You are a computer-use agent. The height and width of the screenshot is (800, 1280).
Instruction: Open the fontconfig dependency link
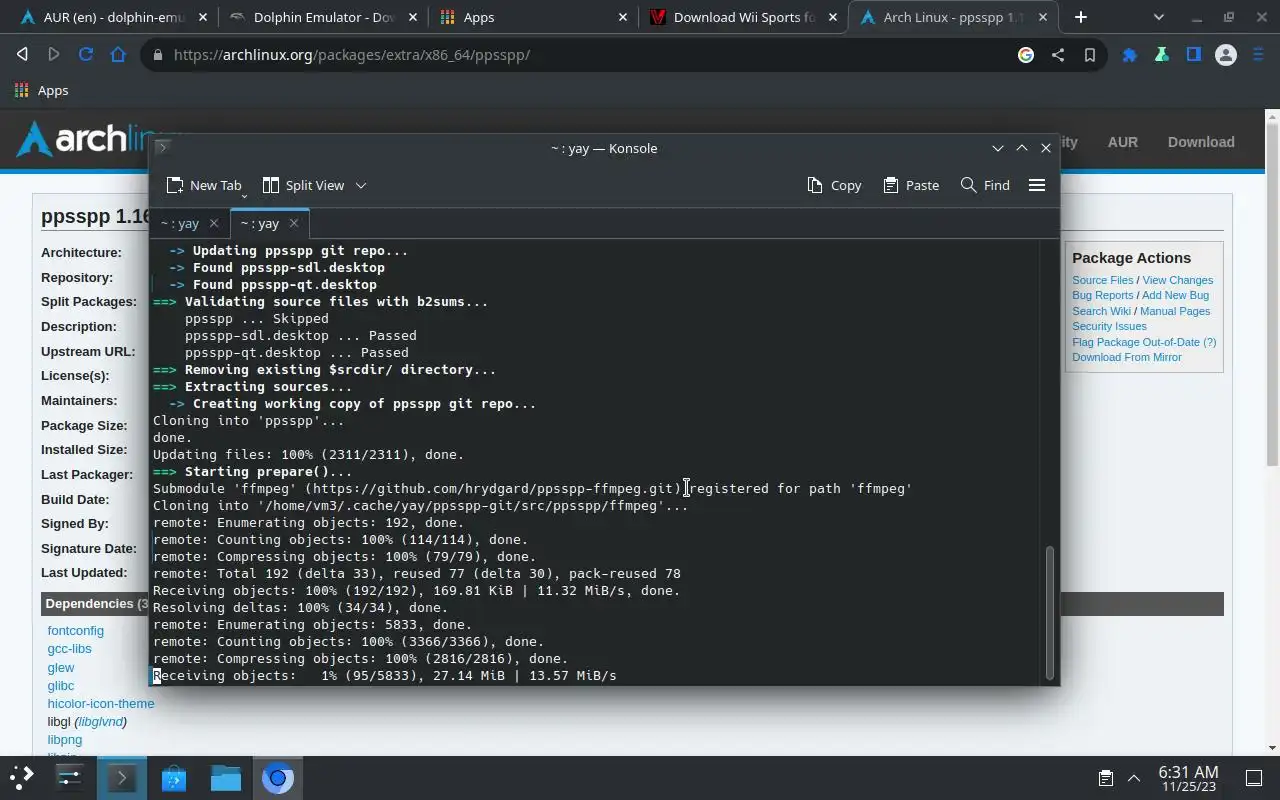pyautogui.click(x=75, y=630)
